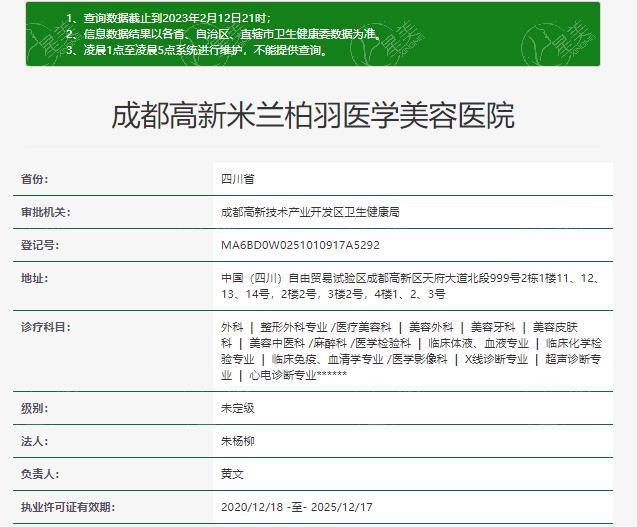Click the 级别 field label
Image resolution: width=637 pixels, height=527 pixels.
pos(35,408)
